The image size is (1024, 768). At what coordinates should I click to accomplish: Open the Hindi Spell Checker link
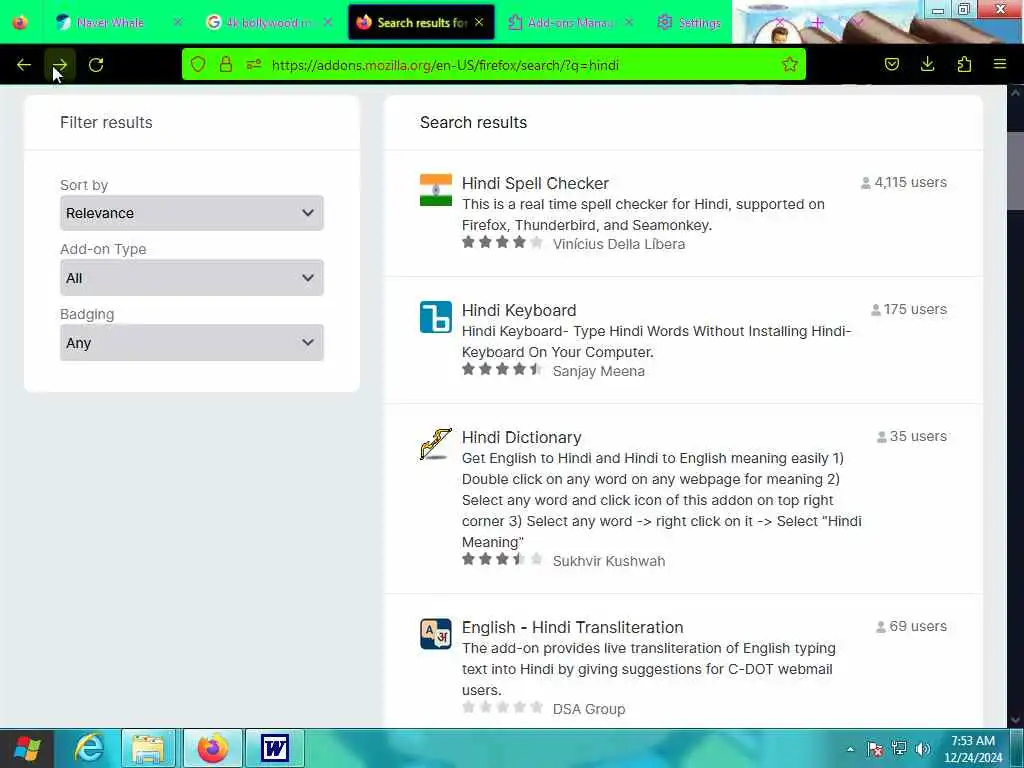[535, 184]
